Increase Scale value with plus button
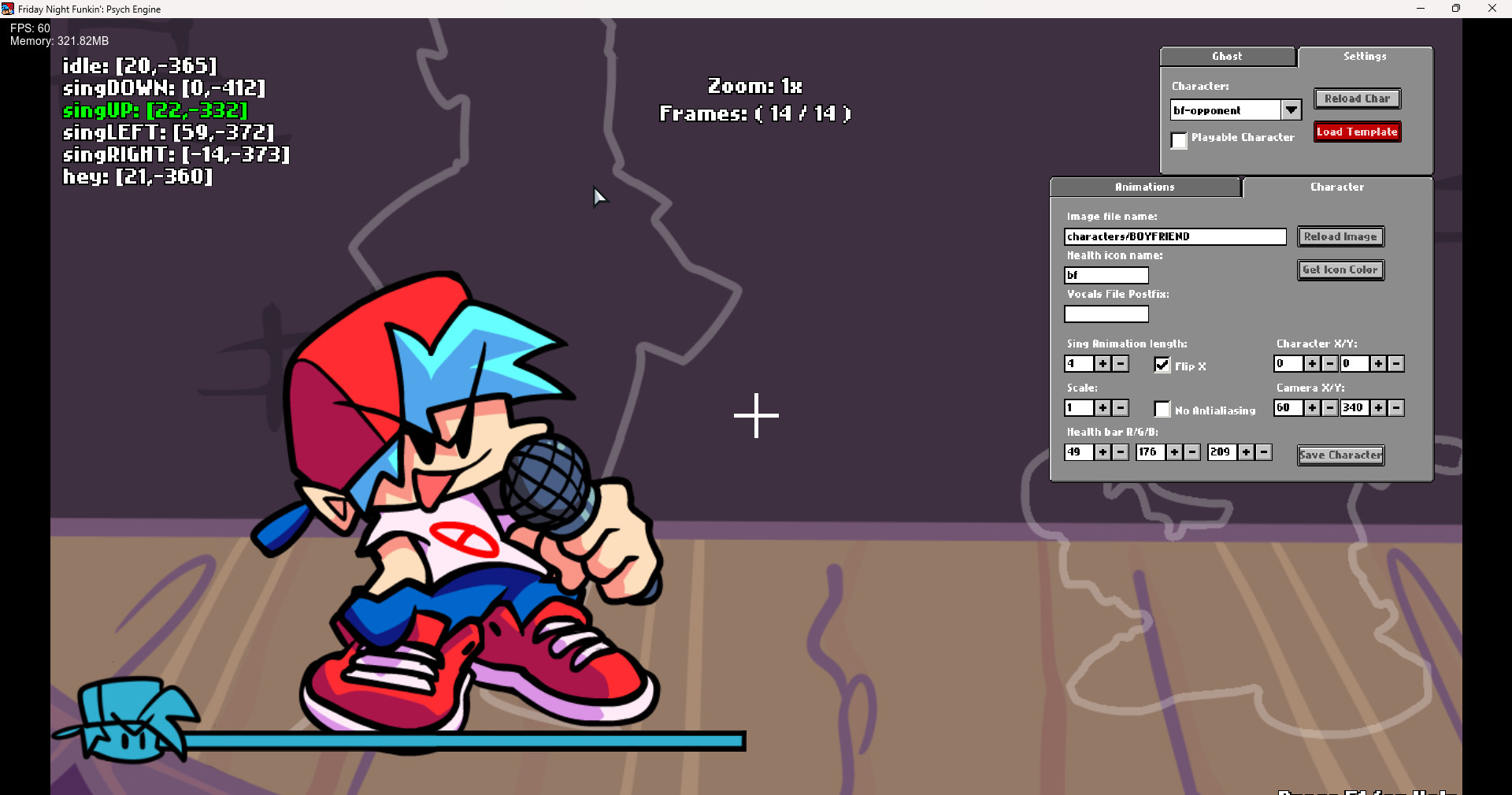1512x795 pixels. (1102, 407)
